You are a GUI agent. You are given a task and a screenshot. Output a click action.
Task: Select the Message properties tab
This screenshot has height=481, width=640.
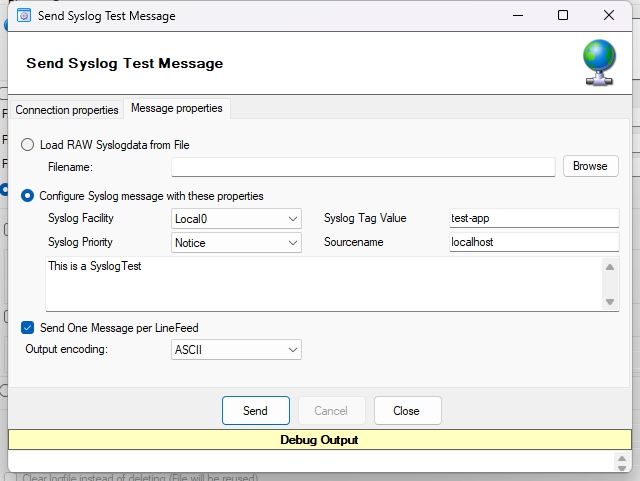click(x=177, y=108)
